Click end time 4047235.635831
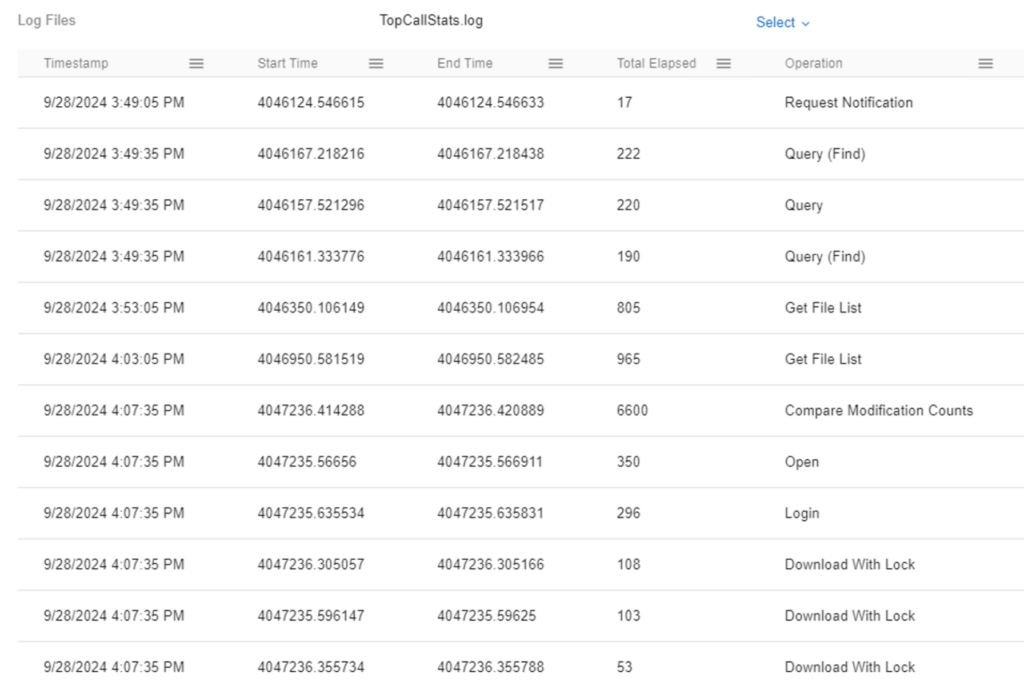The height and width of the screenshot is (690, 1024). [x=490, y=514]
